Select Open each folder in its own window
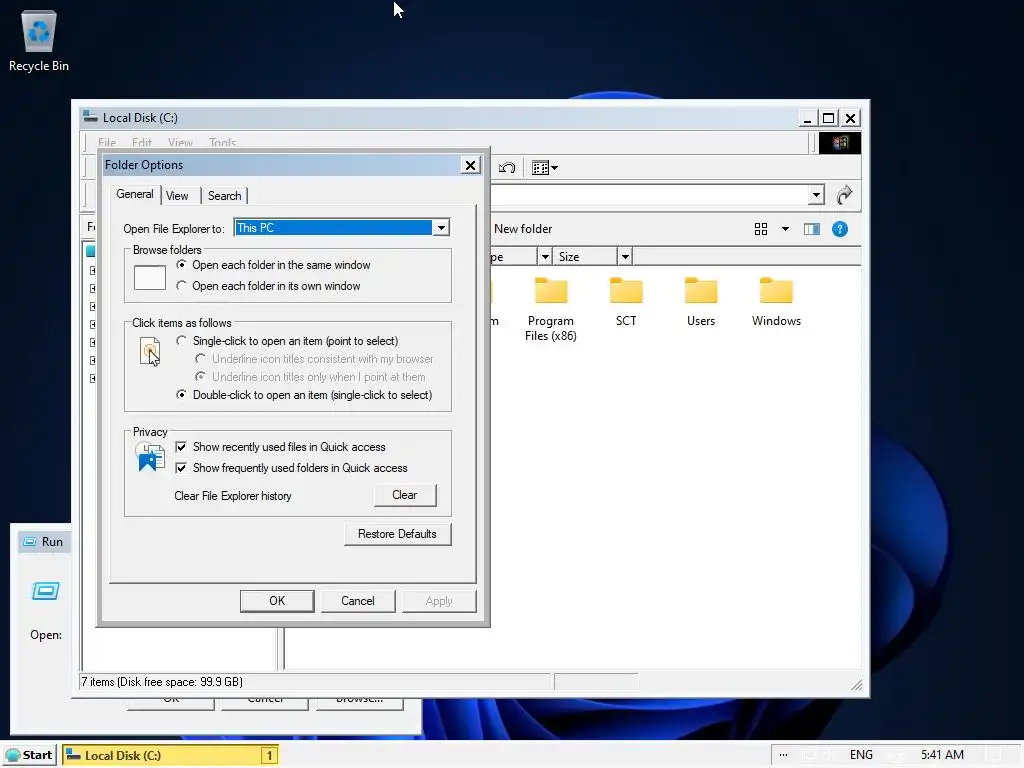Image resolution: width=1024 pixels, height=768 pixels. pyautogui.click(x=269, y=285)
